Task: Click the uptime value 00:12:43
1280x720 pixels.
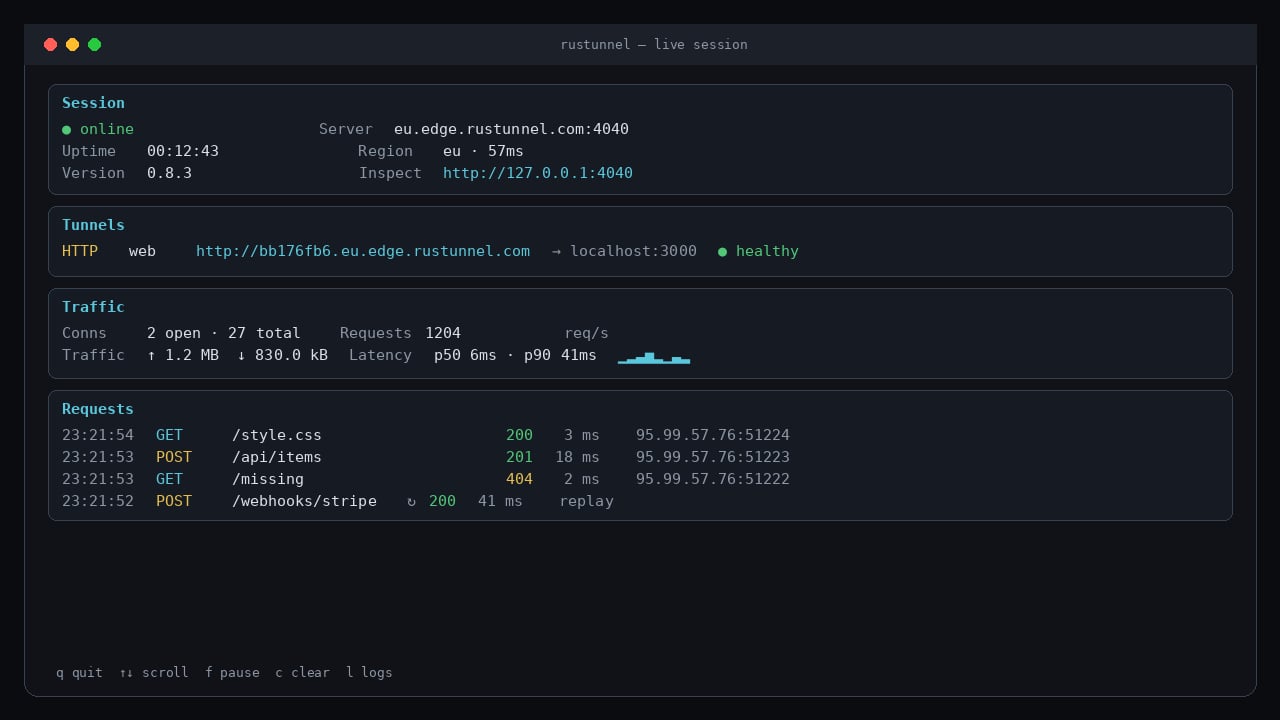Action: click(x=183, y=151)
